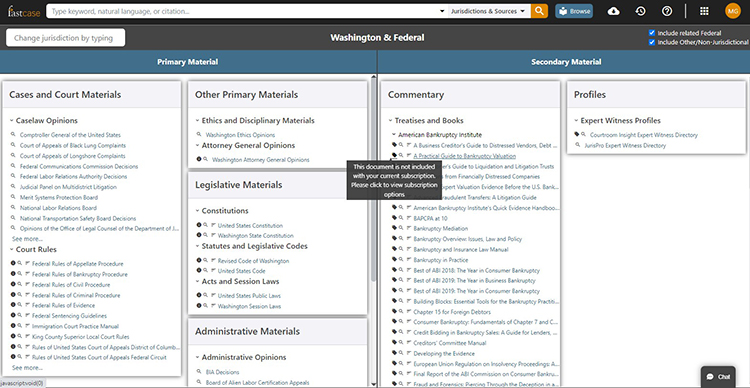Open Federal Rules of Appellate Procedure
This screenshot has height=388, width=750.
[77, 264]
